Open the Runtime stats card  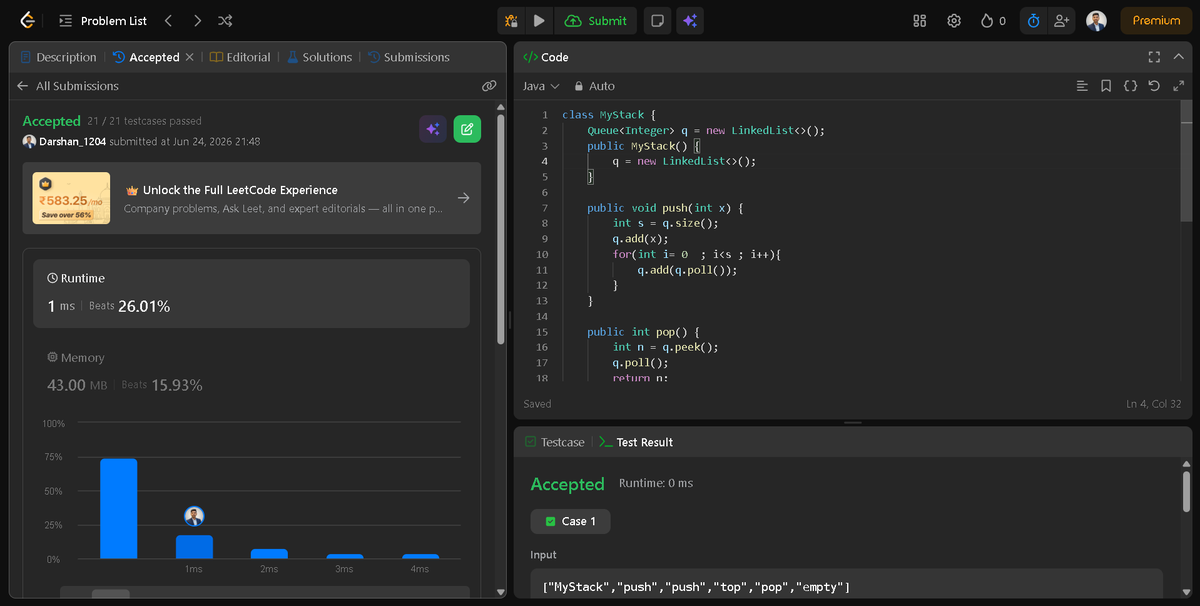[x=252, y=294]
